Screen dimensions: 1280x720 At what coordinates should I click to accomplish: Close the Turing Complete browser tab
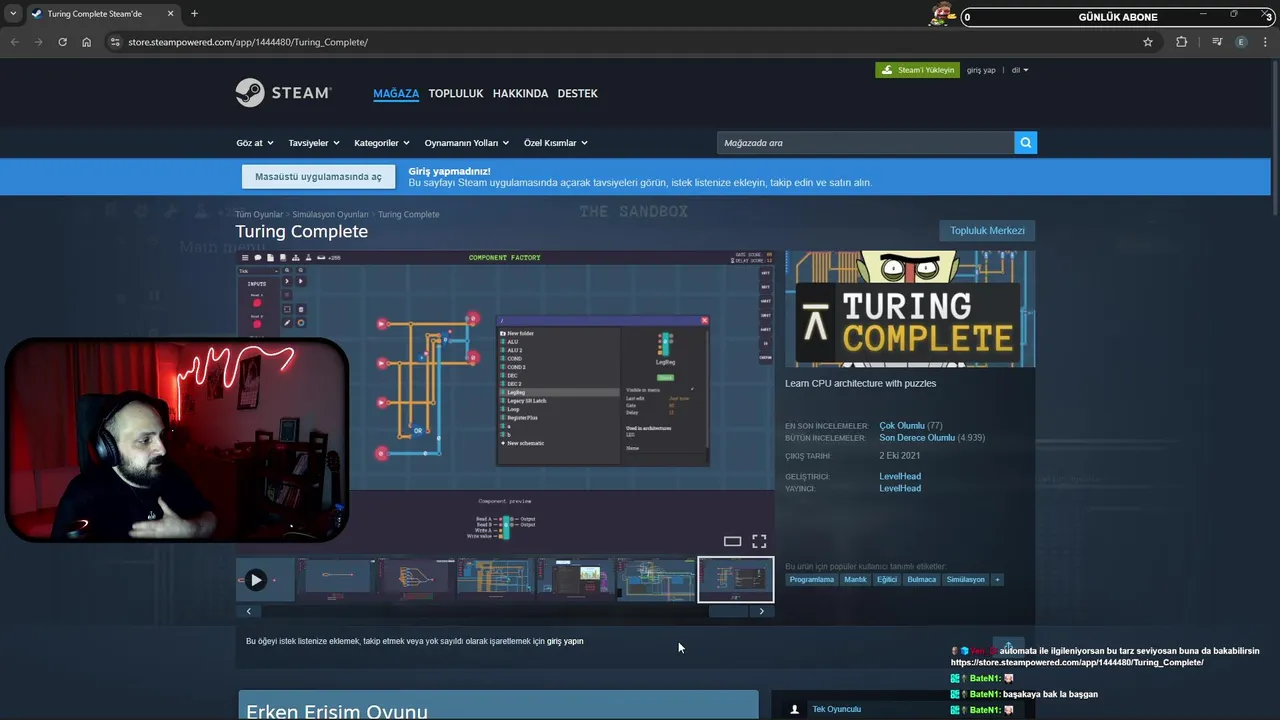click(172, 14)
